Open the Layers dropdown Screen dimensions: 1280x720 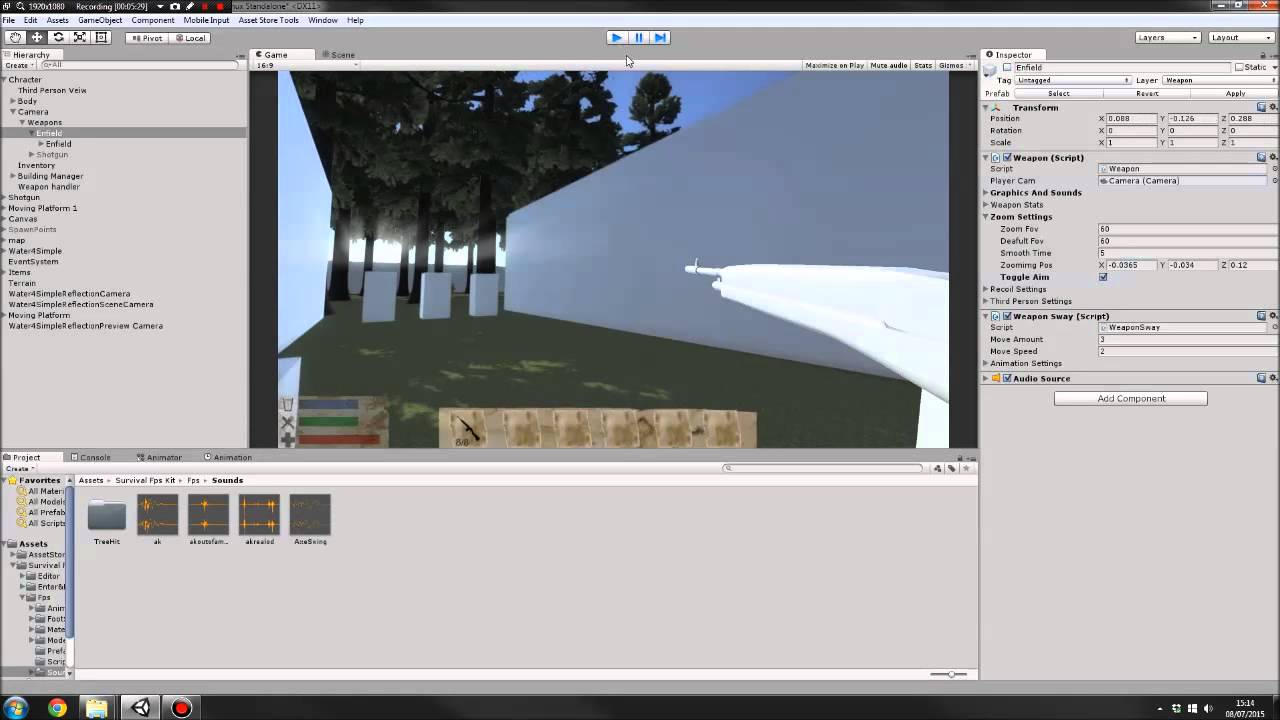1167,38
